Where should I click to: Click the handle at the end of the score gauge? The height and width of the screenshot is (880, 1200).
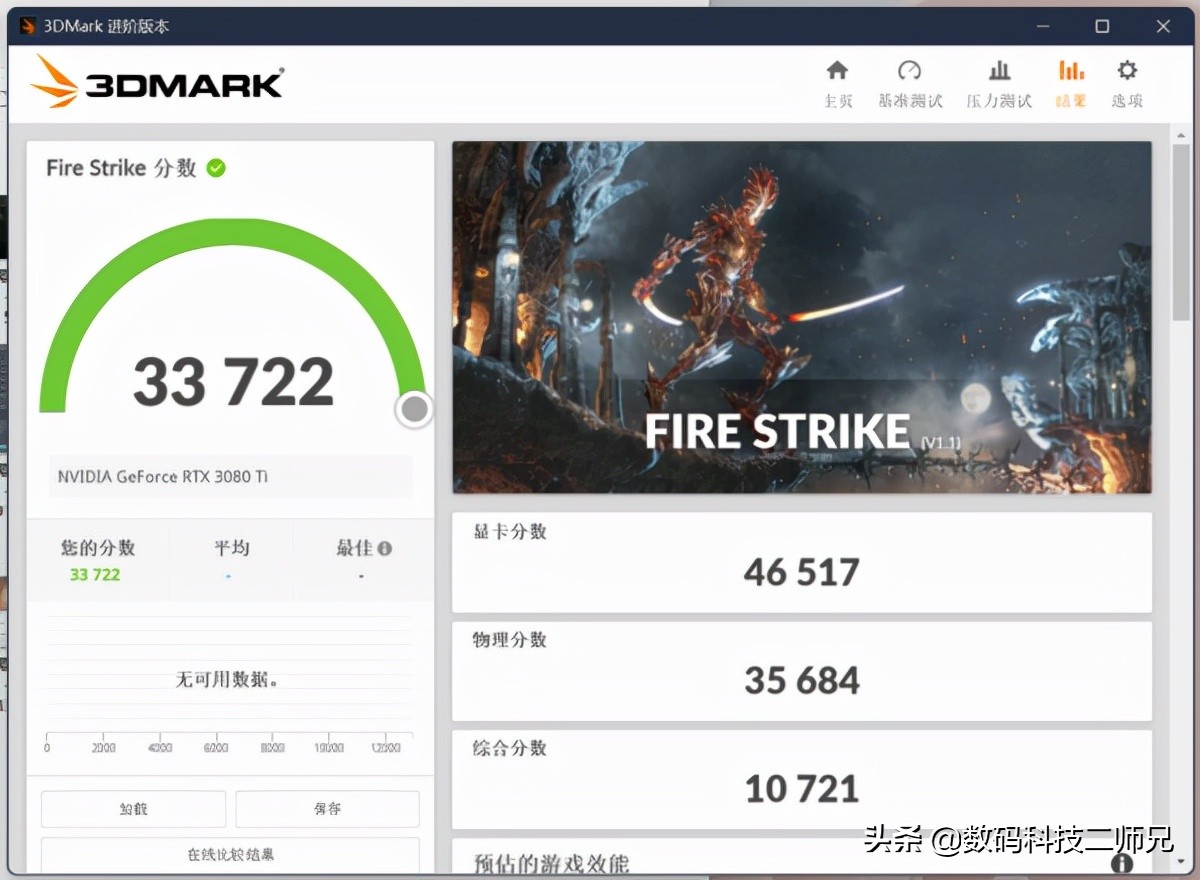coord(413,408)
